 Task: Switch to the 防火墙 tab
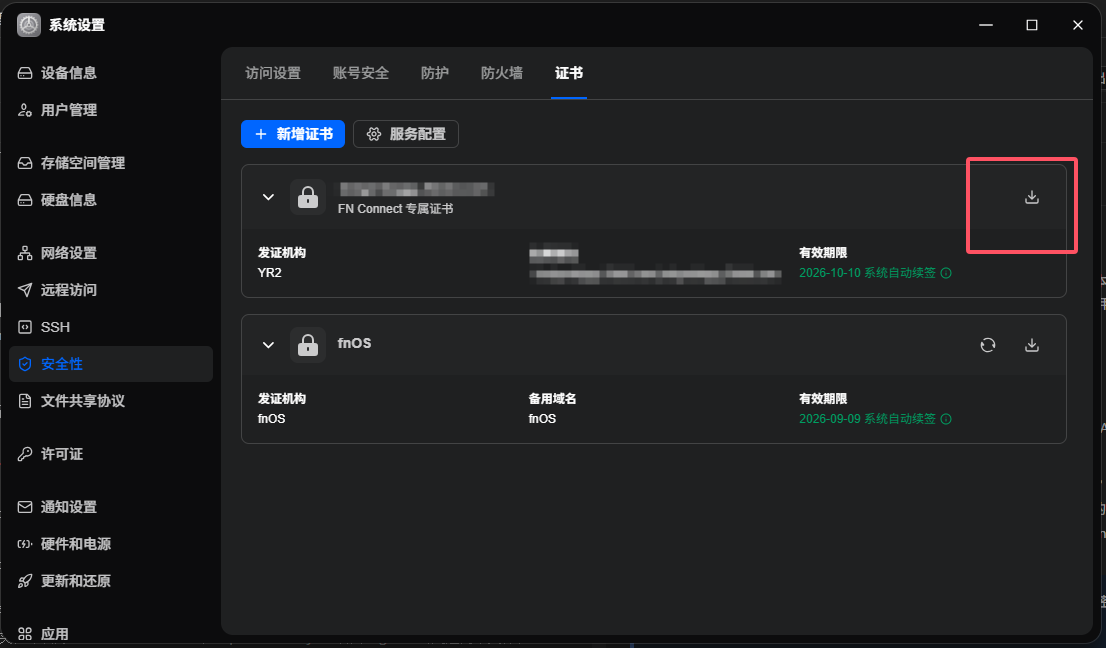point(502,73)
